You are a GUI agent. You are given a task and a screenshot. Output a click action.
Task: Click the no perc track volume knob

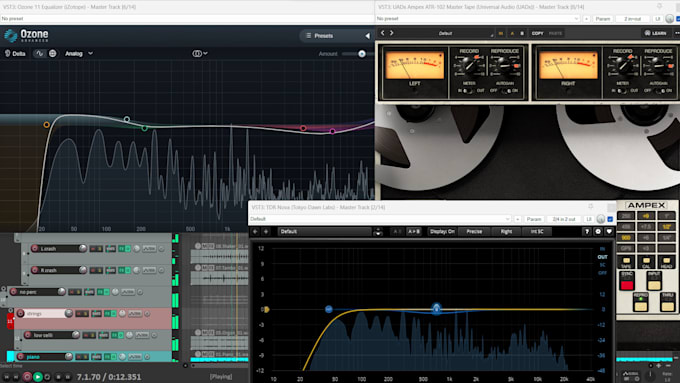coord(62,291)
